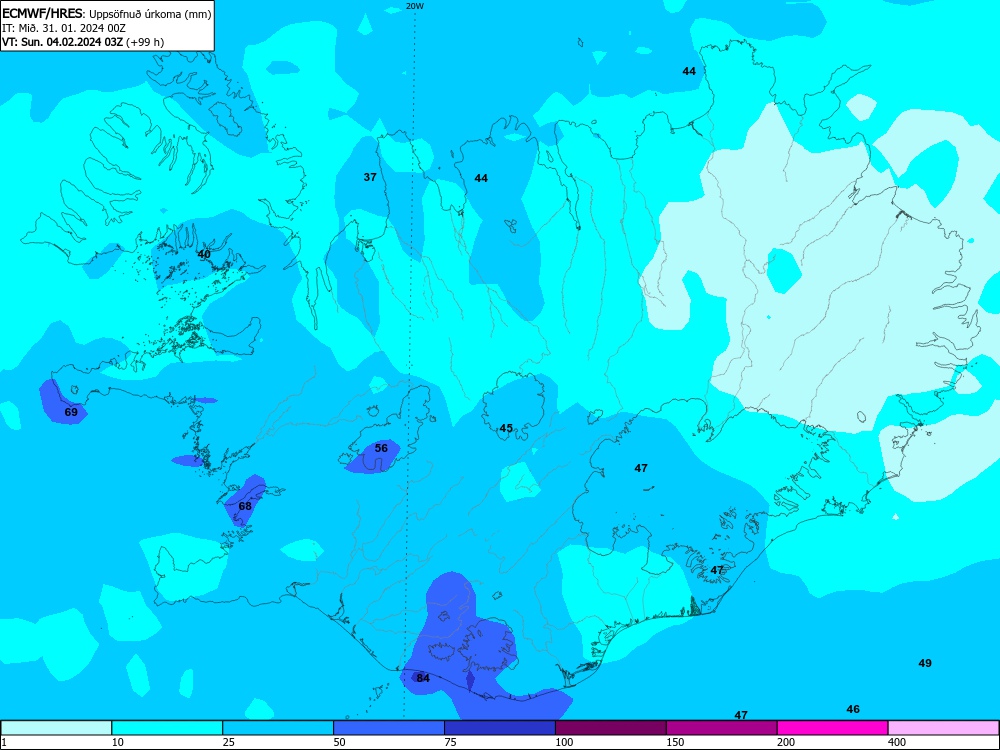
Task: Pick the sky blue 25–50 mm legend swatch
Action: [x=278, y=728]
